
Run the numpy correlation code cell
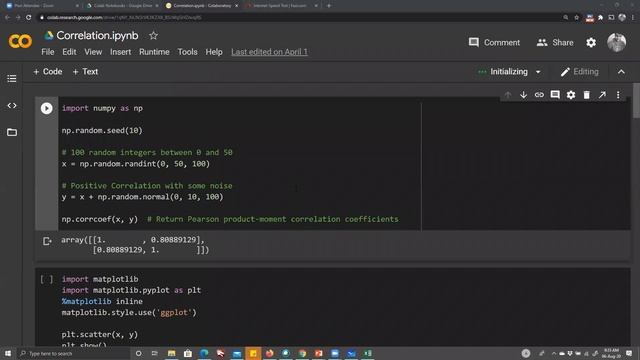(x=47, y=108)
